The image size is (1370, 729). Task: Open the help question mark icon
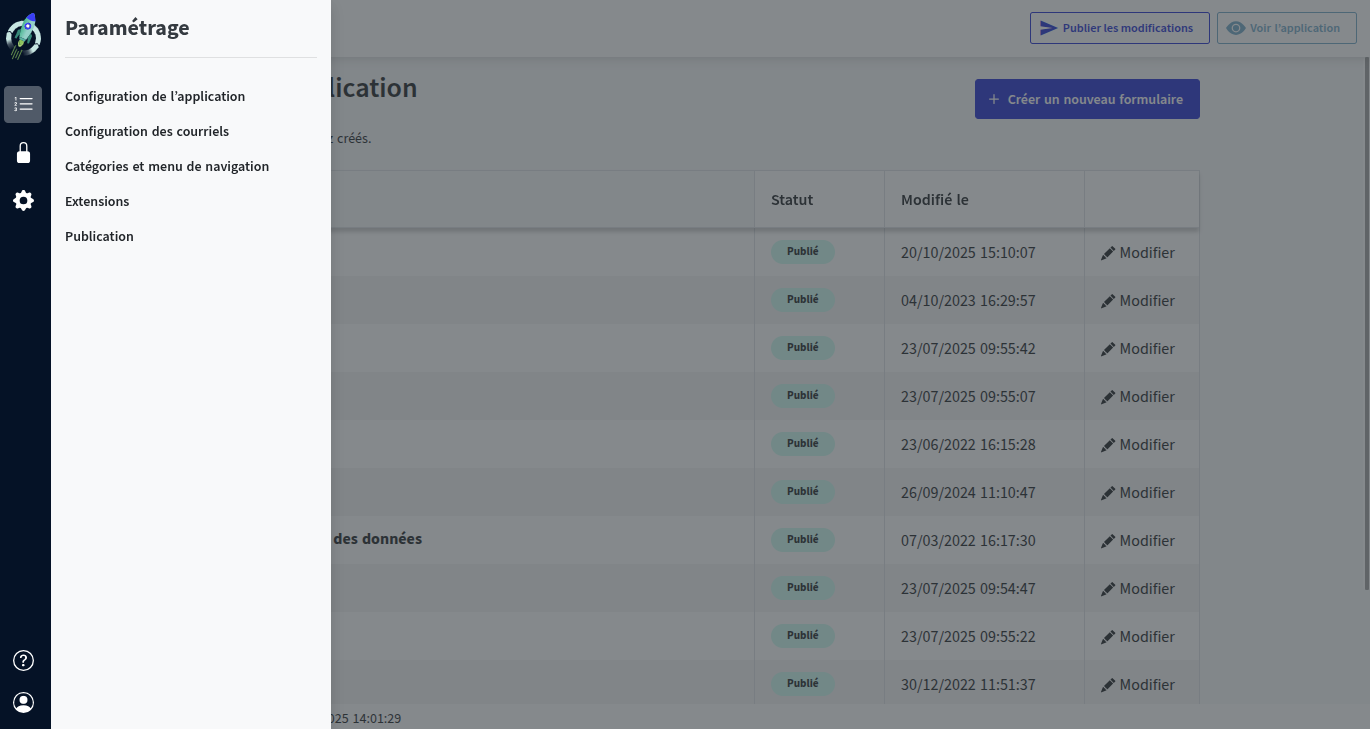point(23,660)
